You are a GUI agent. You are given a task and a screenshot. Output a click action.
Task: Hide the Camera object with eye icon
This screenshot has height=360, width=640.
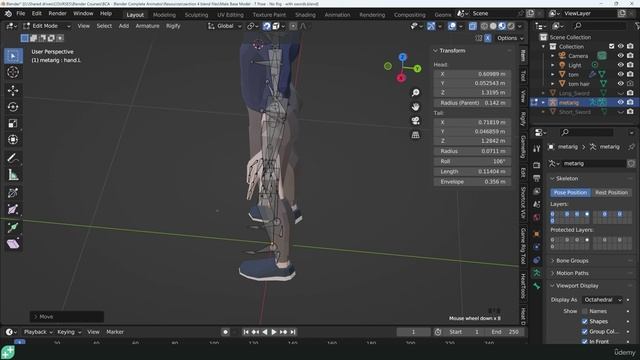[620, 56]
